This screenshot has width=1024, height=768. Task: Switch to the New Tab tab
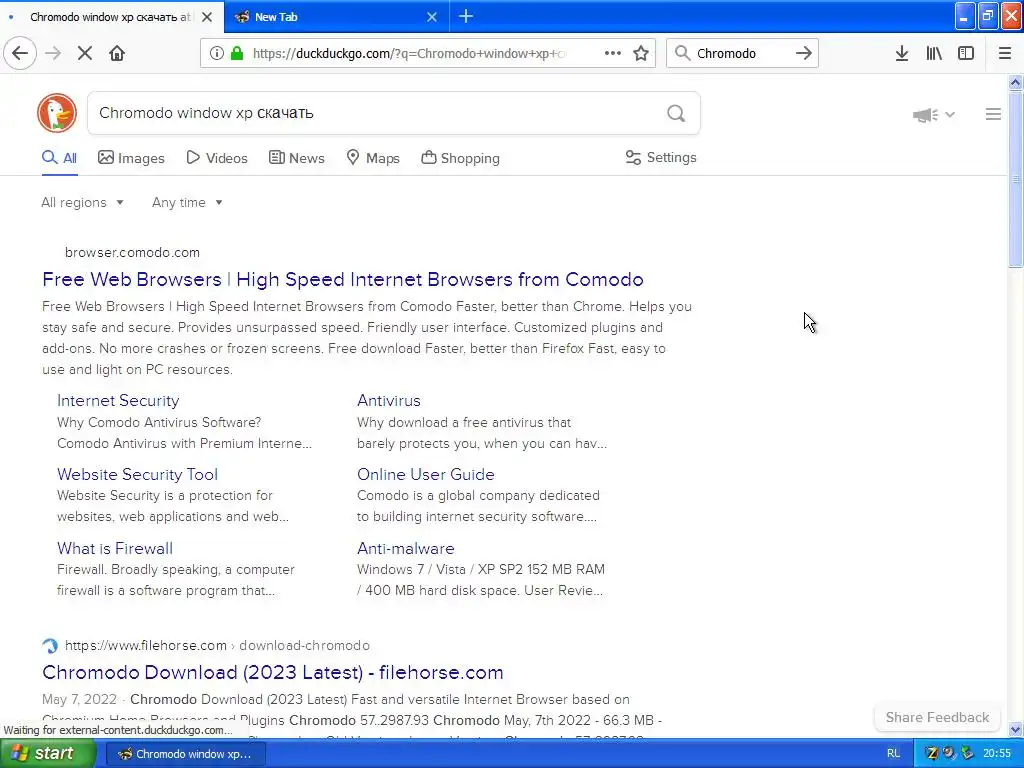(x=336, y=17)
